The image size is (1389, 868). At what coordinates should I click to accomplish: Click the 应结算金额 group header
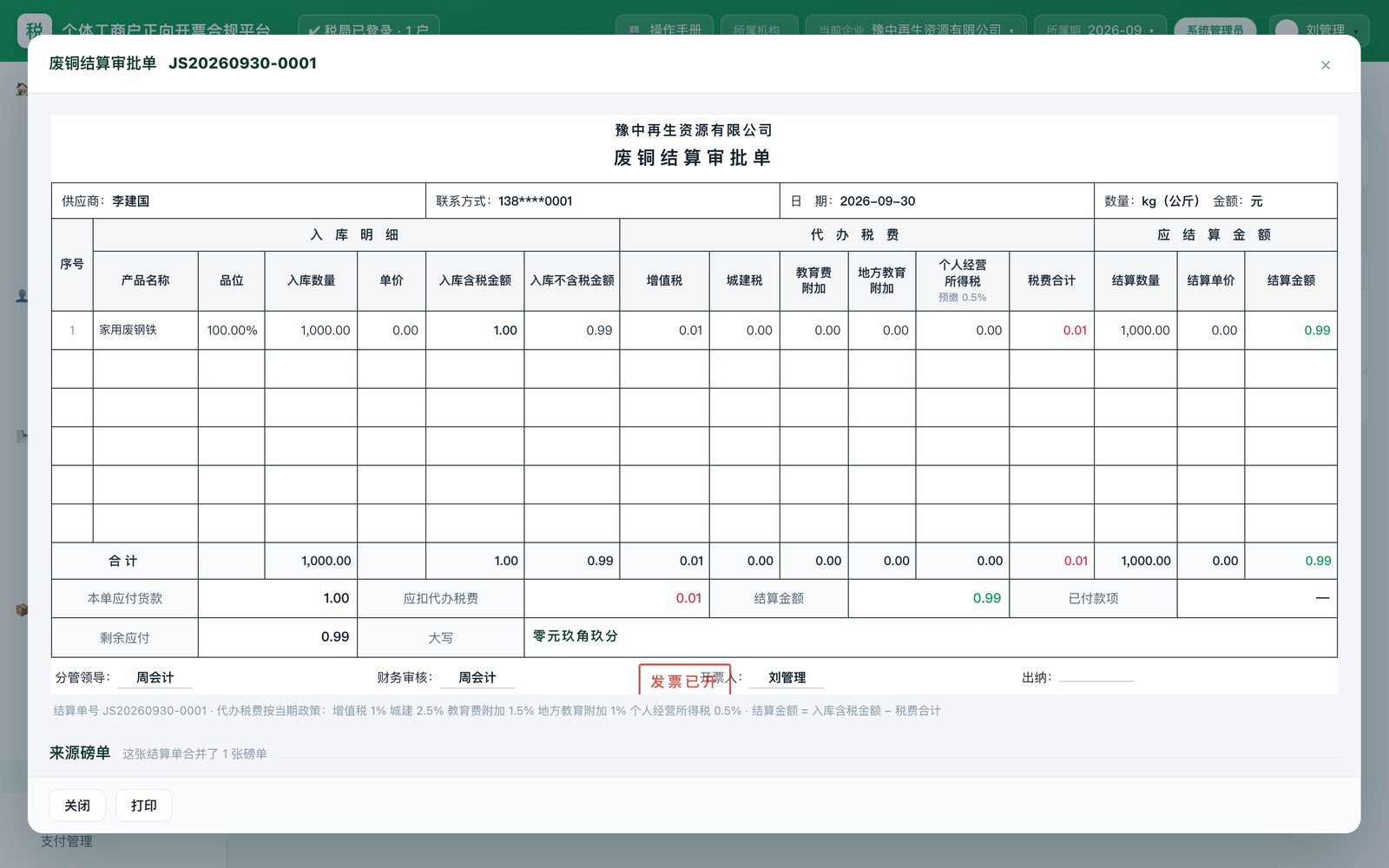point(1215,235)
